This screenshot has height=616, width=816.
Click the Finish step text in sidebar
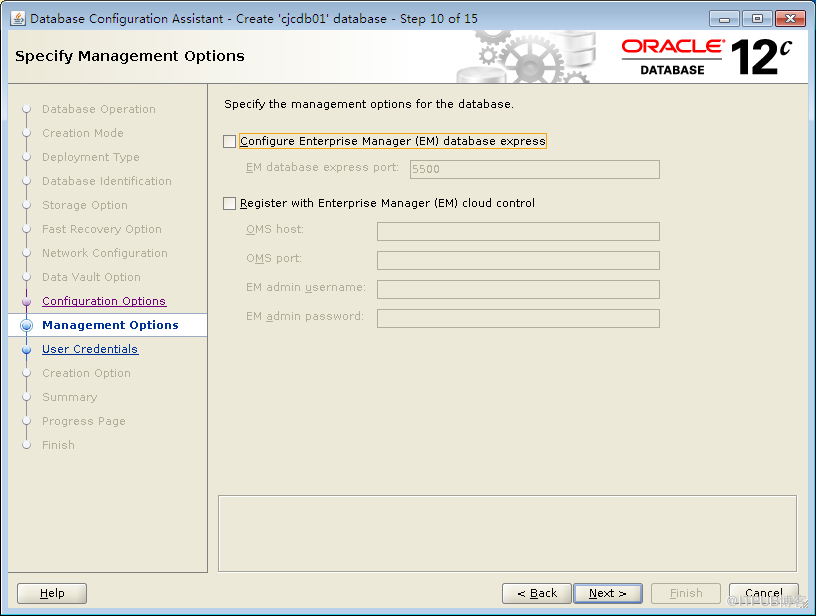tap(58, 445)
